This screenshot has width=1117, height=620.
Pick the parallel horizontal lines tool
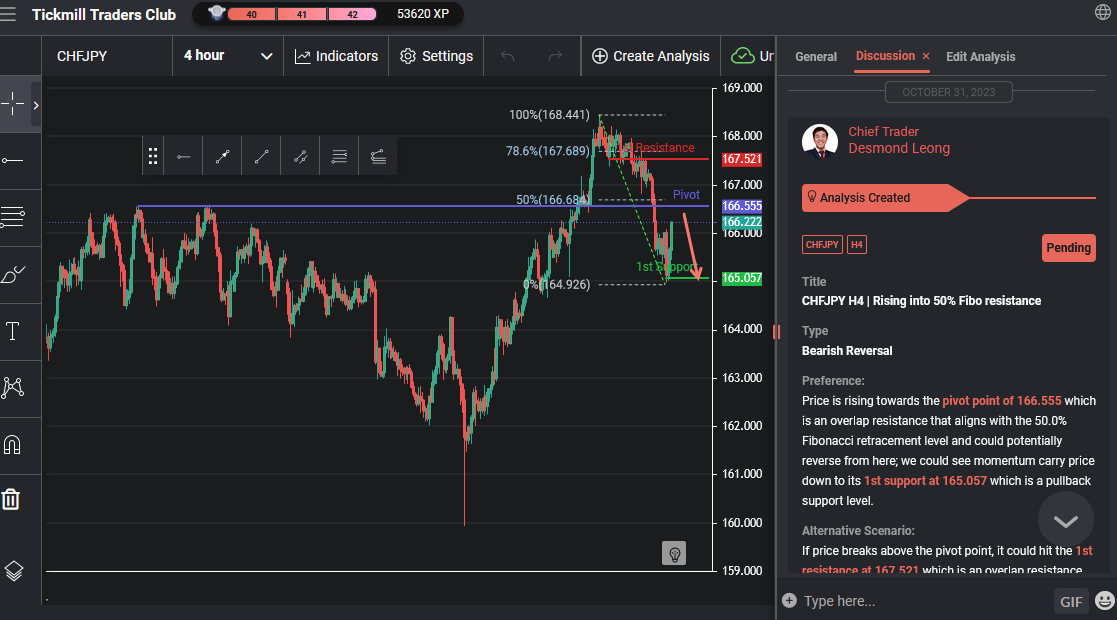point(339,156)
